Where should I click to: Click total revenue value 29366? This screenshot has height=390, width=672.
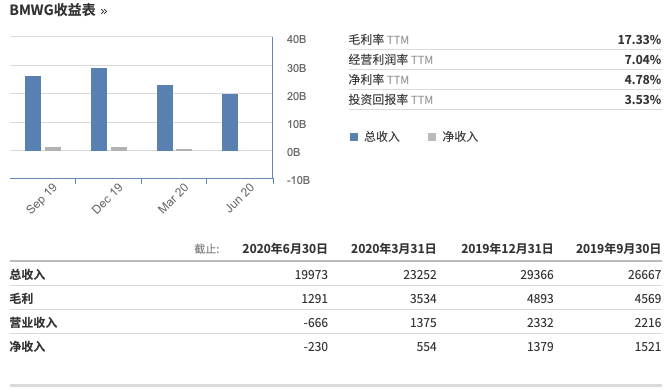click(537, 275)
